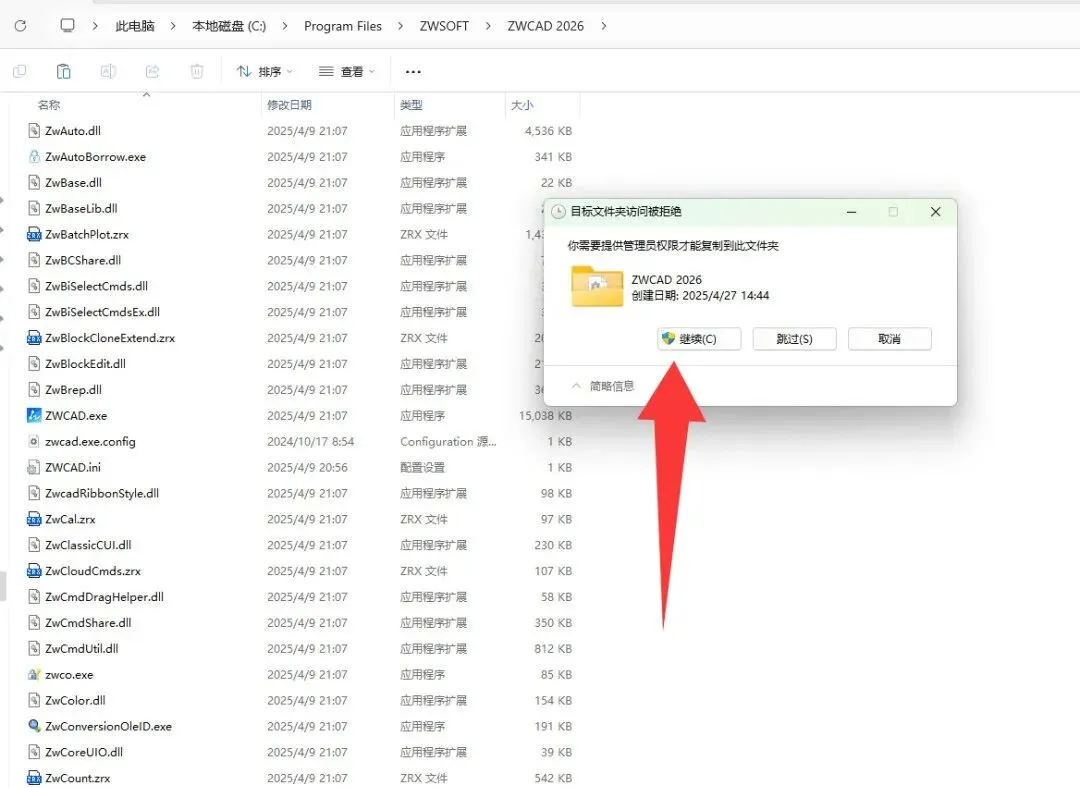This screenshot has width=1080, height=788.
Task: Expand the chevron before 此电脑 breadcrumb
Action: point(95,26)
